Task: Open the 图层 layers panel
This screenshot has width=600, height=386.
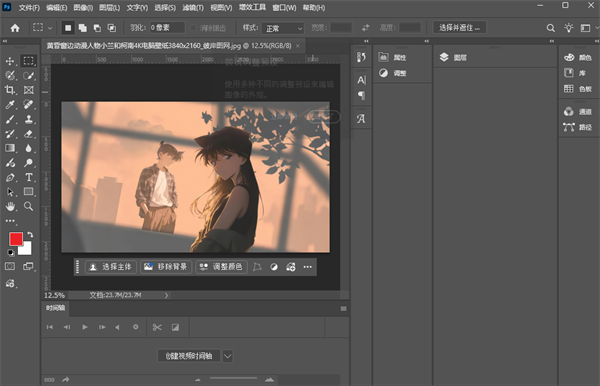Action: click(453, 57)
